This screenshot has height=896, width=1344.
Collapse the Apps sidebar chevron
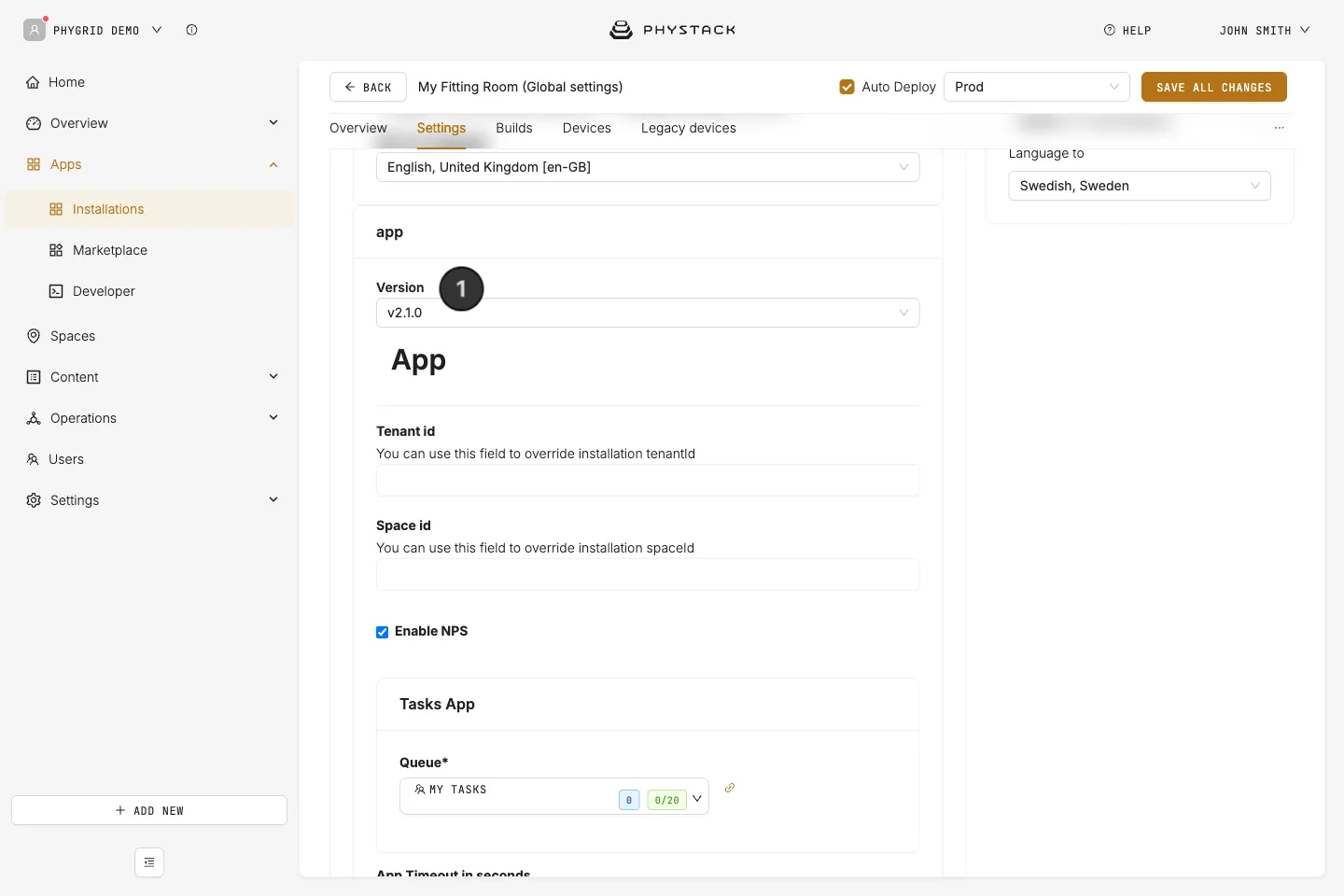coord(273,164)
